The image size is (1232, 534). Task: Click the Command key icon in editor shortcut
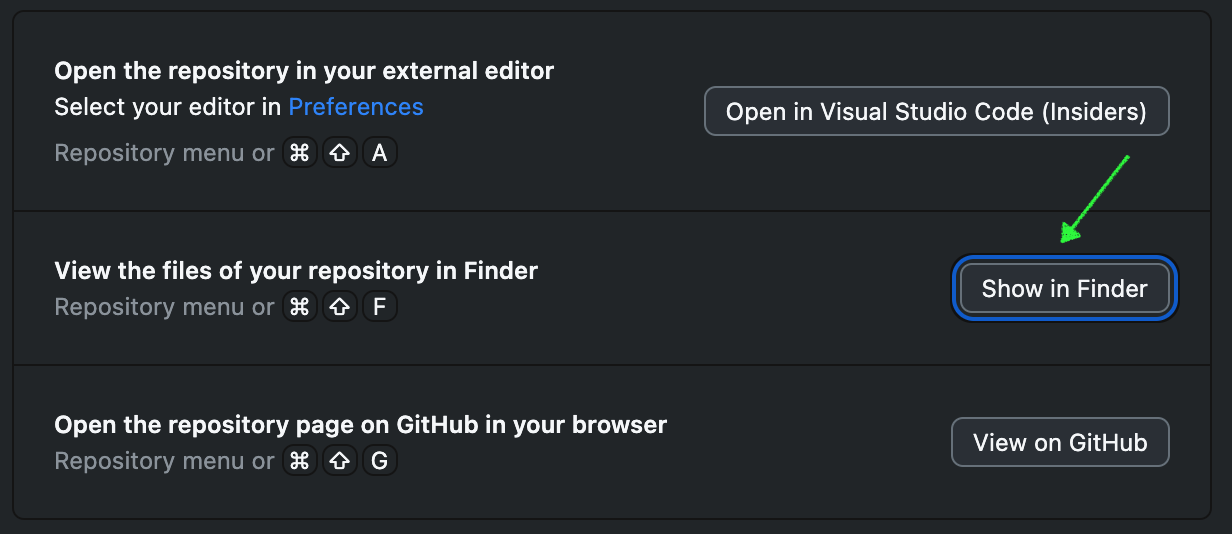point(299,153)
